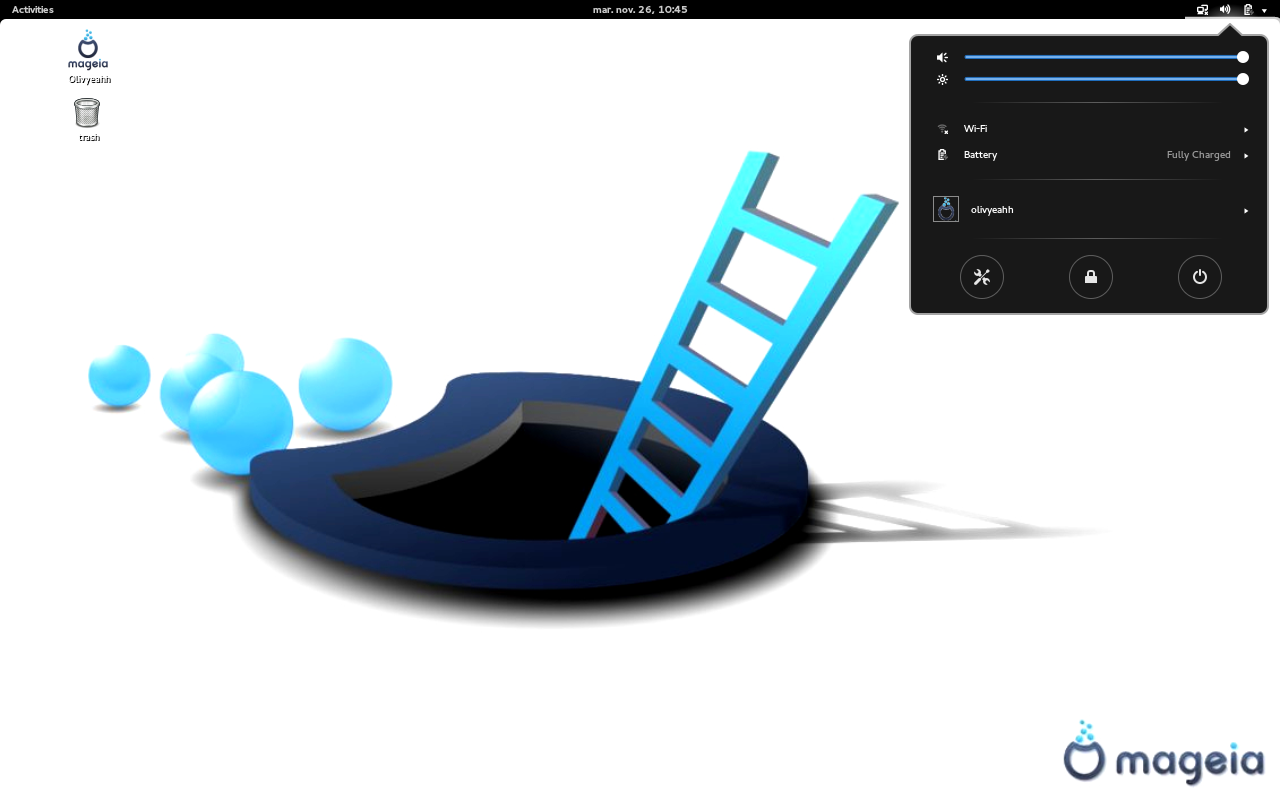Click the brightness sun icon
Viewport: 1280px width, 800px height.
942,79
